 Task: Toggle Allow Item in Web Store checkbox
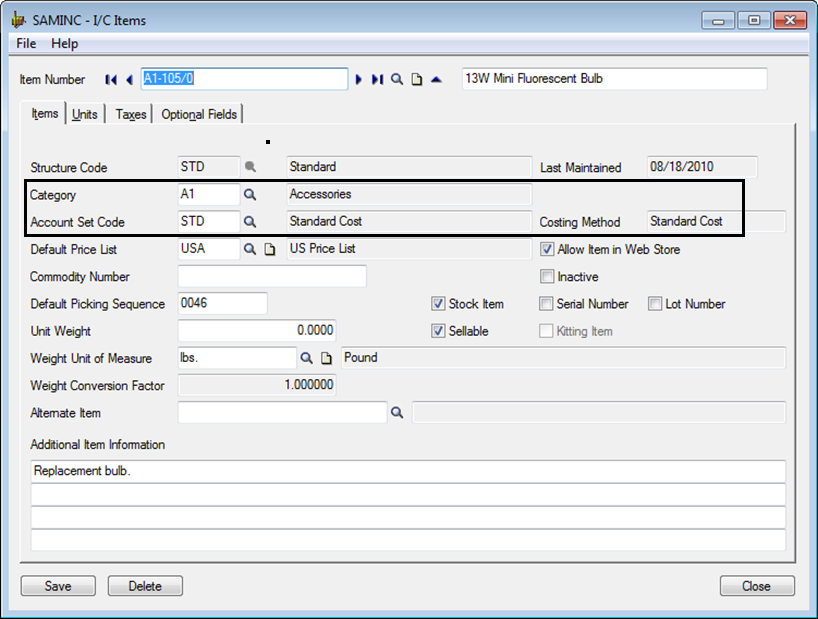point(547,249)
